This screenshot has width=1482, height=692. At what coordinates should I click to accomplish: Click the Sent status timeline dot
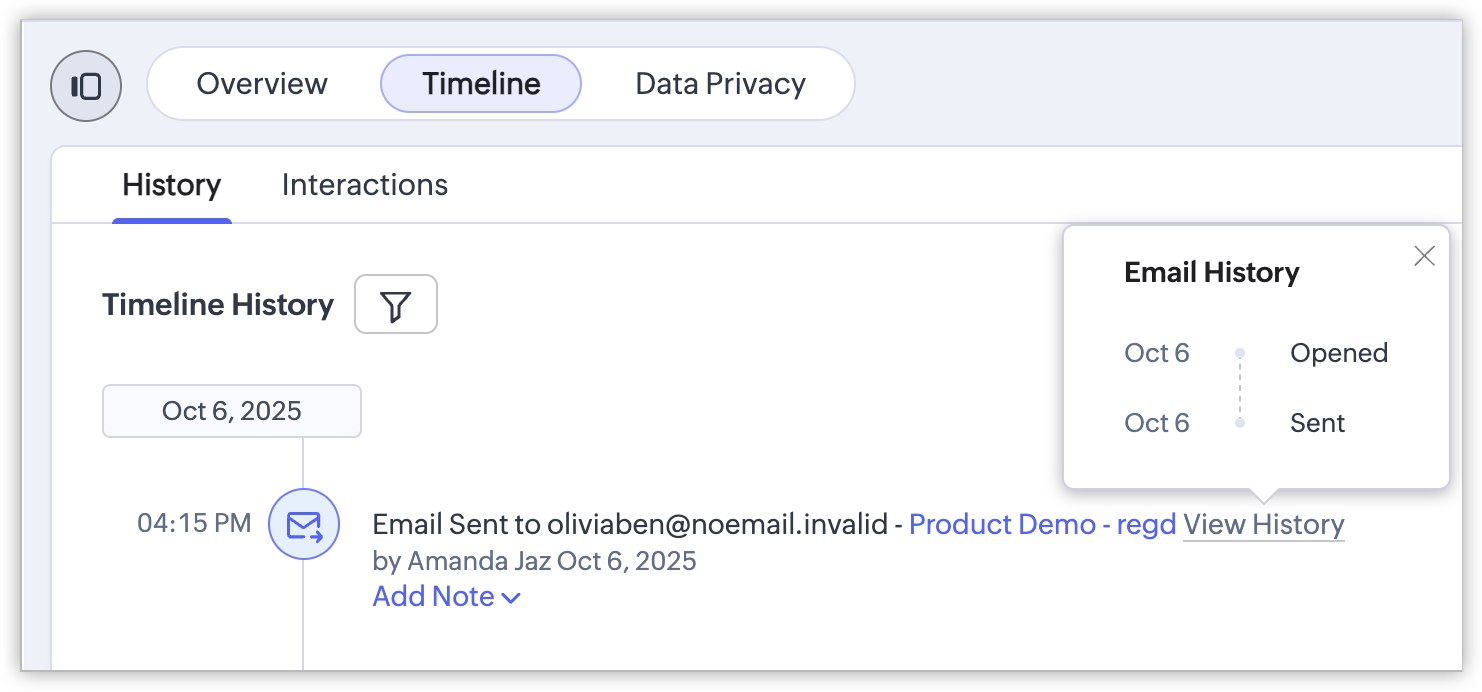[1240, 423]
